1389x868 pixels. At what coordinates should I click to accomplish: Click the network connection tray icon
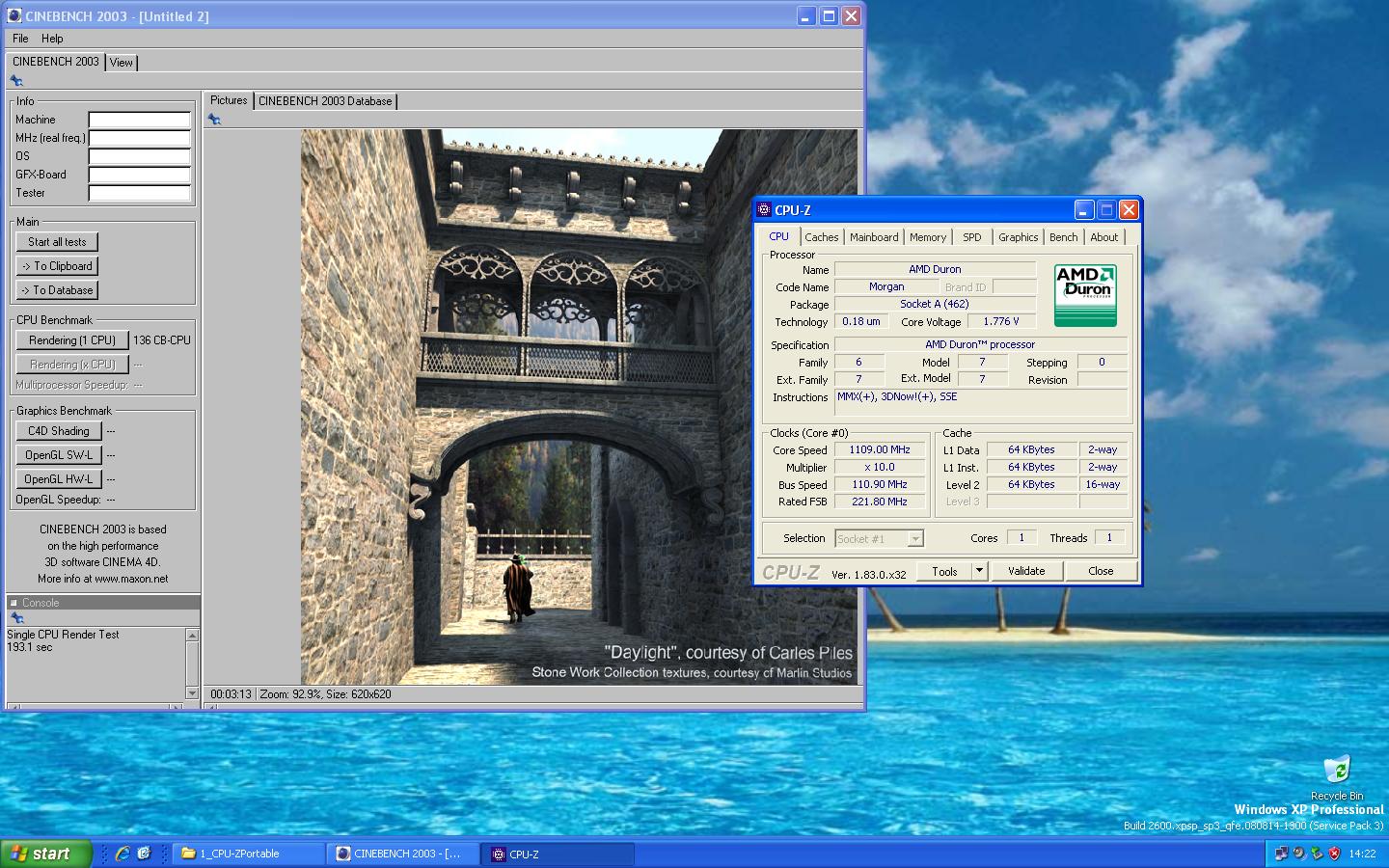tap(1281, 854)
